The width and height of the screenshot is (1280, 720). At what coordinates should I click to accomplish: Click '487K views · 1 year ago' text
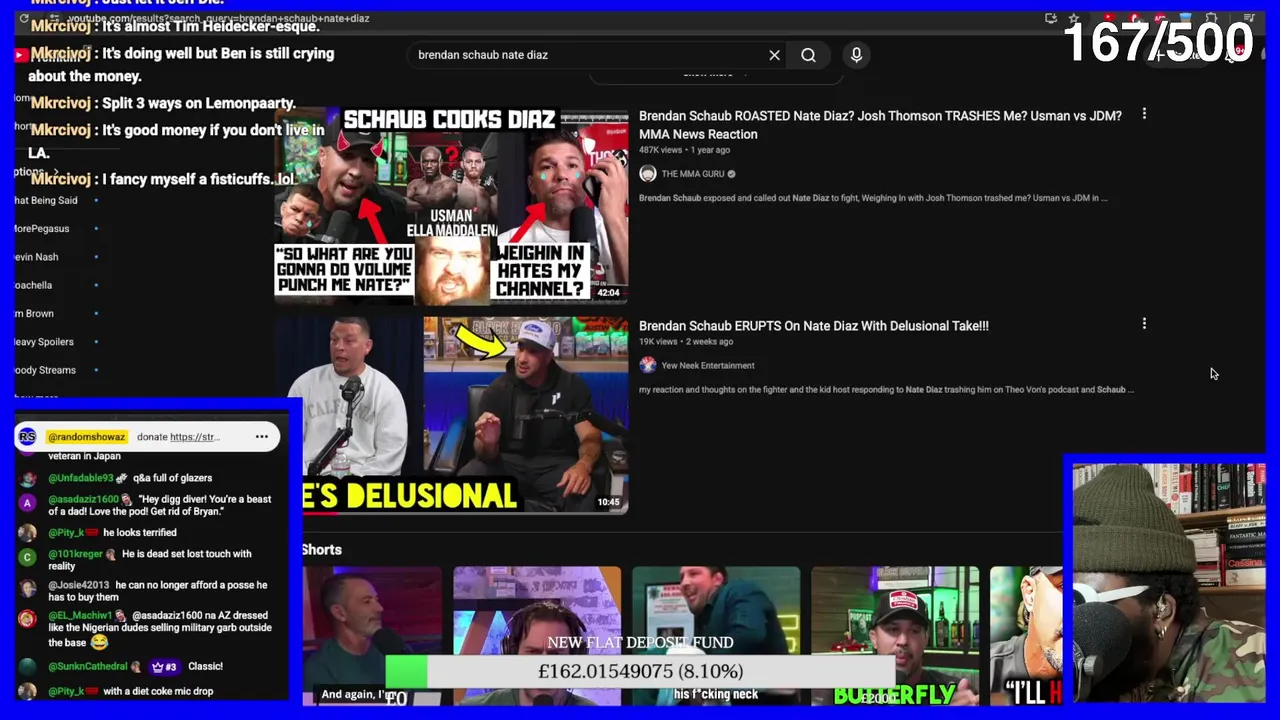tap(684, 150)
